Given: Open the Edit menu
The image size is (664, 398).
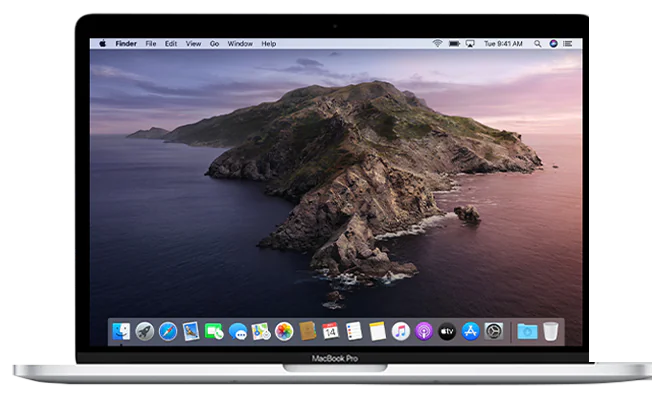Looking at the screenshot, I should pyautogui.click(x=171, y=44).
